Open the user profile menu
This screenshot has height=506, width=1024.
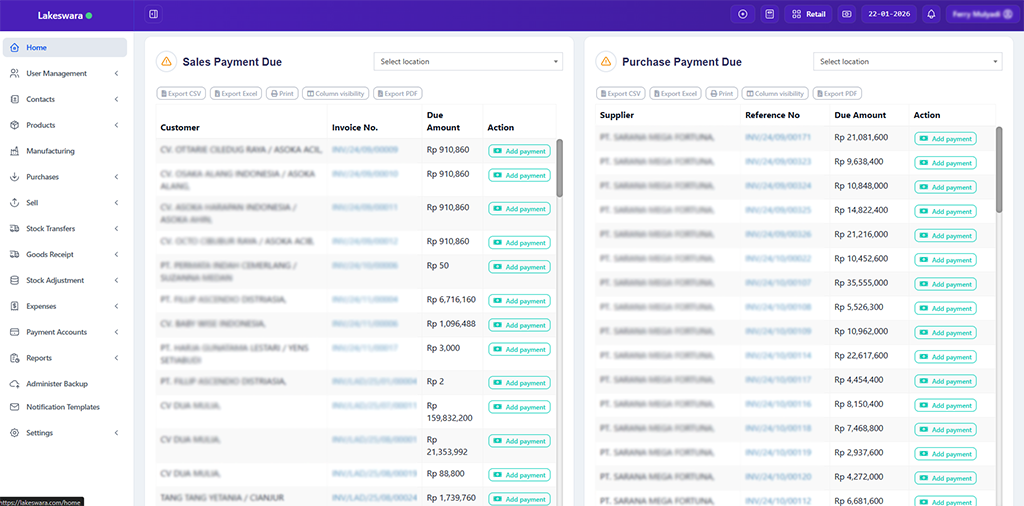(x=974, y=14)
